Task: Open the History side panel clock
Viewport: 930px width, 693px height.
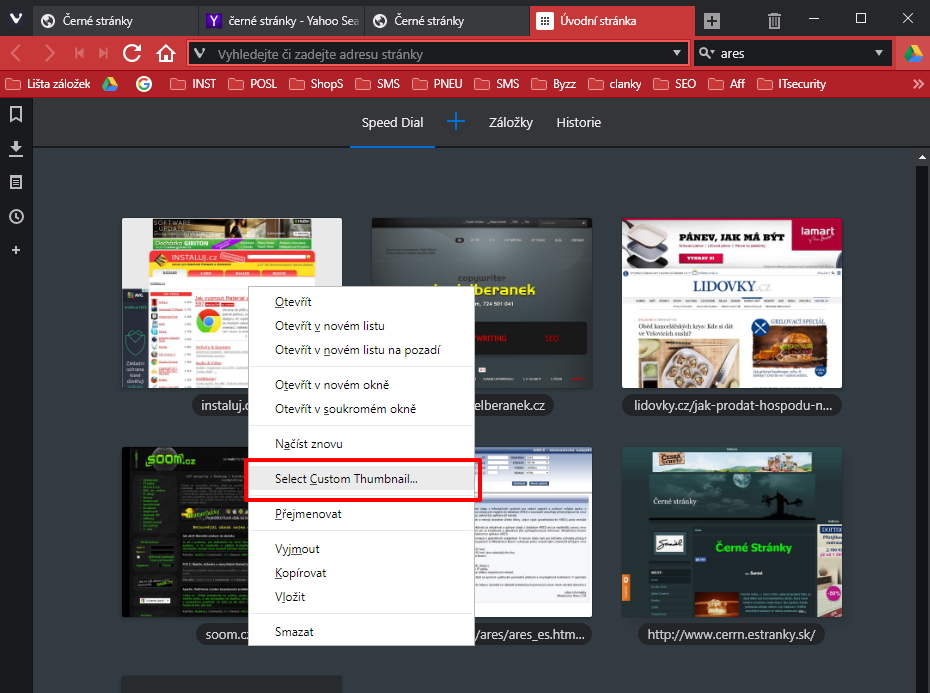Action: (x=16, y=217)
